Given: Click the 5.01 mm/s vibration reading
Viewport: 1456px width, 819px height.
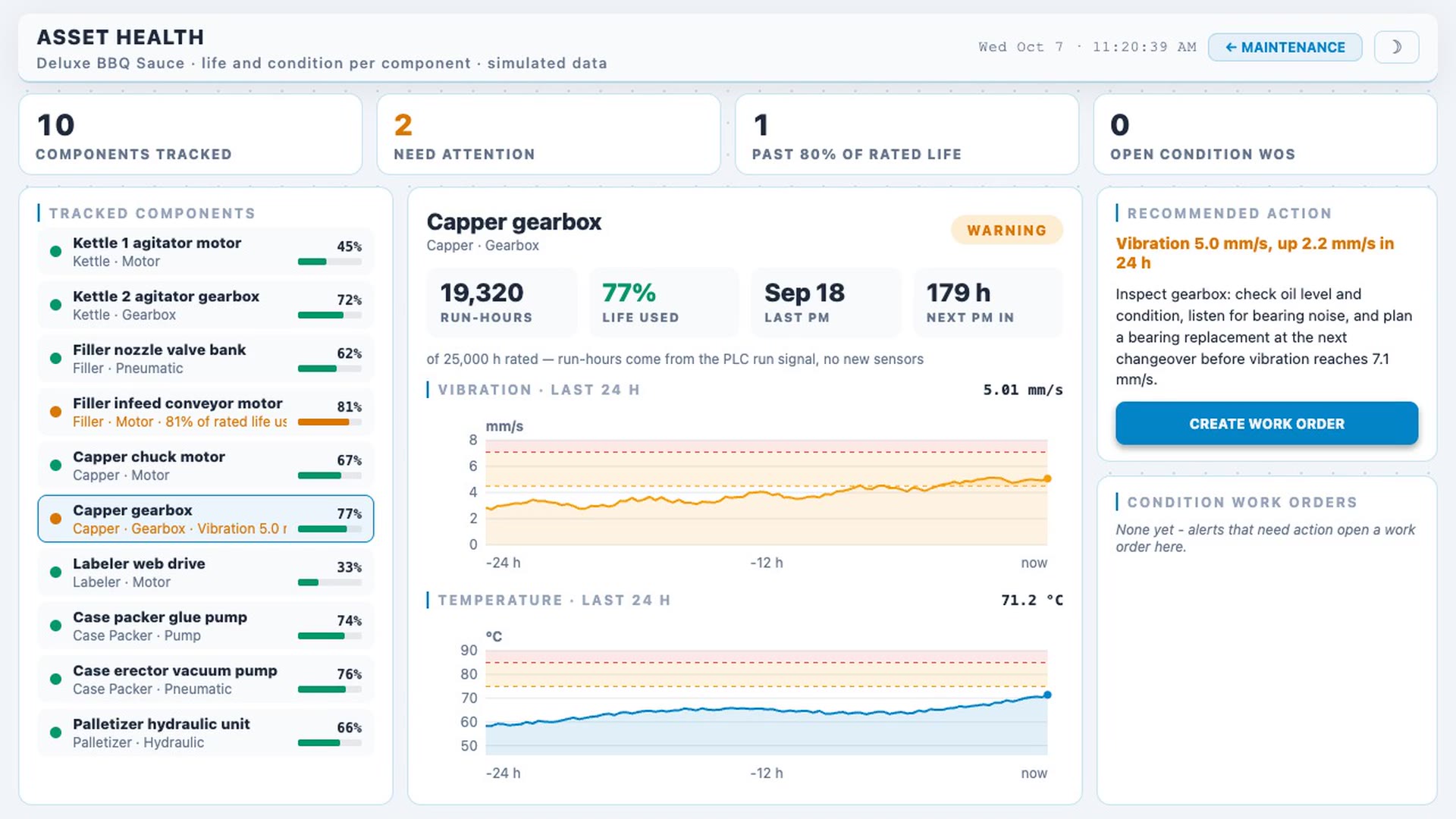Looking at the screenshot, I should tap(1023, 390).
